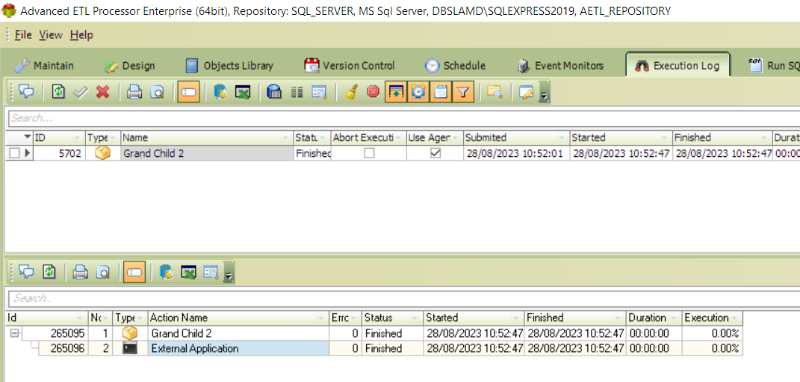Tick the row selector checkbox for ID 5702
The width and height of the screenshot is (800, 382).
tap(14, 154)
